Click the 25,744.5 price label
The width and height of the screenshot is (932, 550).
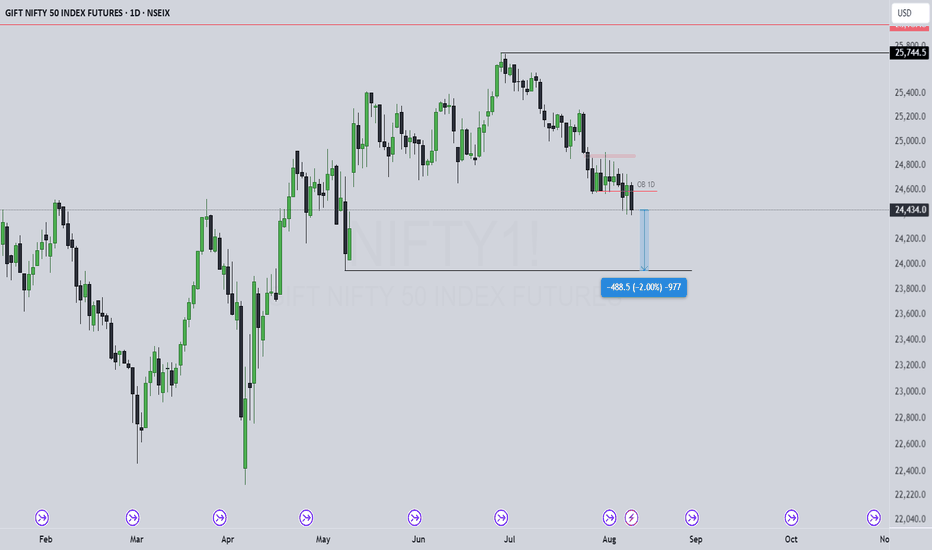tap(909, 53)
